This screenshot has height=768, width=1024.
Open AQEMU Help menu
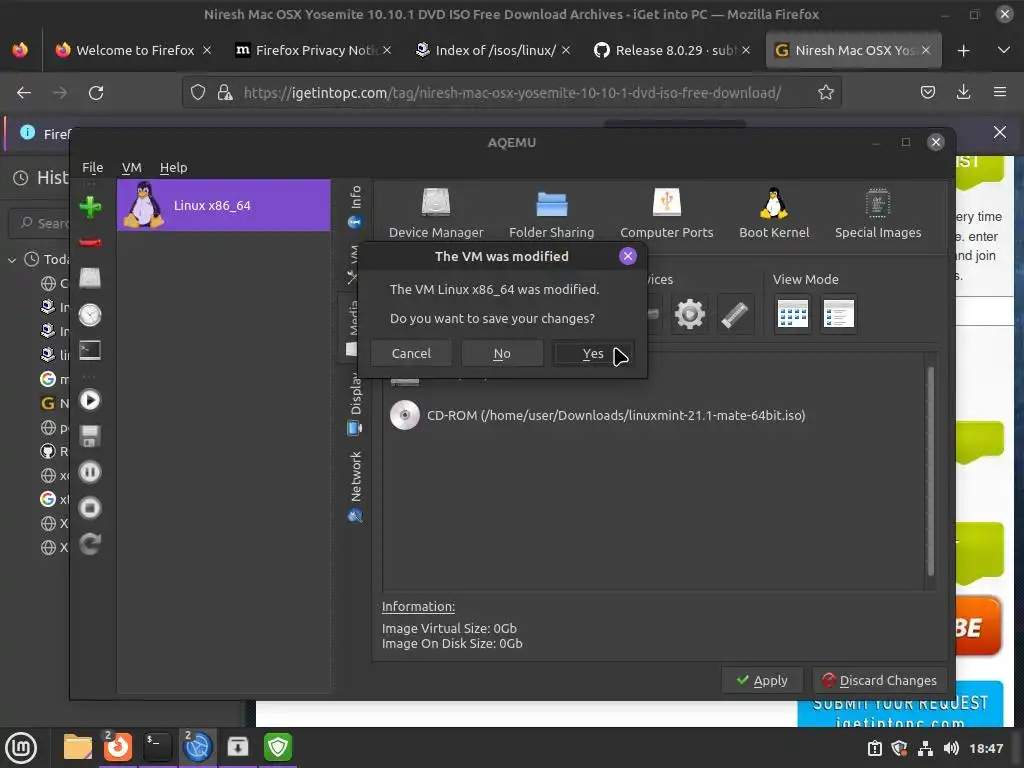click(x=173, y=168)
